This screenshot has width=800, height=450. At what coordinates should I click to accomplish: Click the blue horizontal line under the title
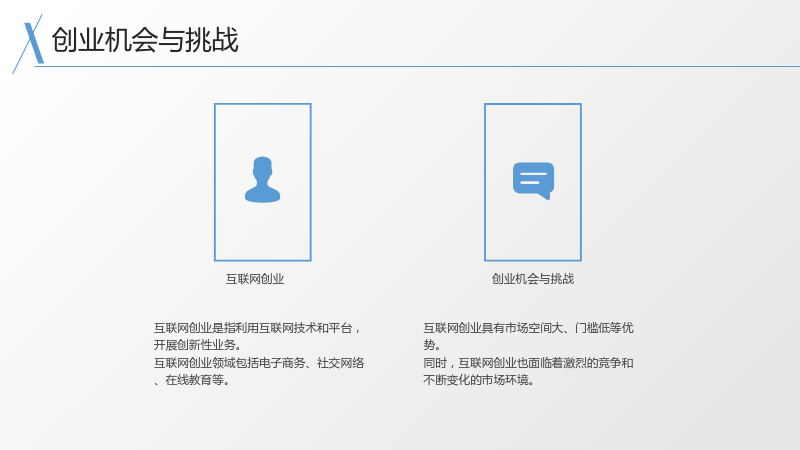[x=417, y=66]
